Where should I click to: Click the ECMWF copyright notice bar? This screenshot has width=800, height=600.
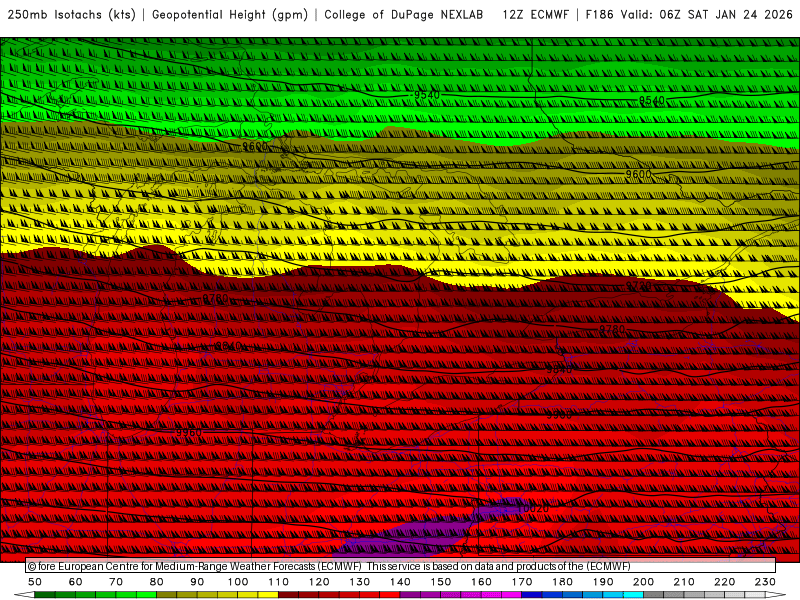tap(401, 566)
